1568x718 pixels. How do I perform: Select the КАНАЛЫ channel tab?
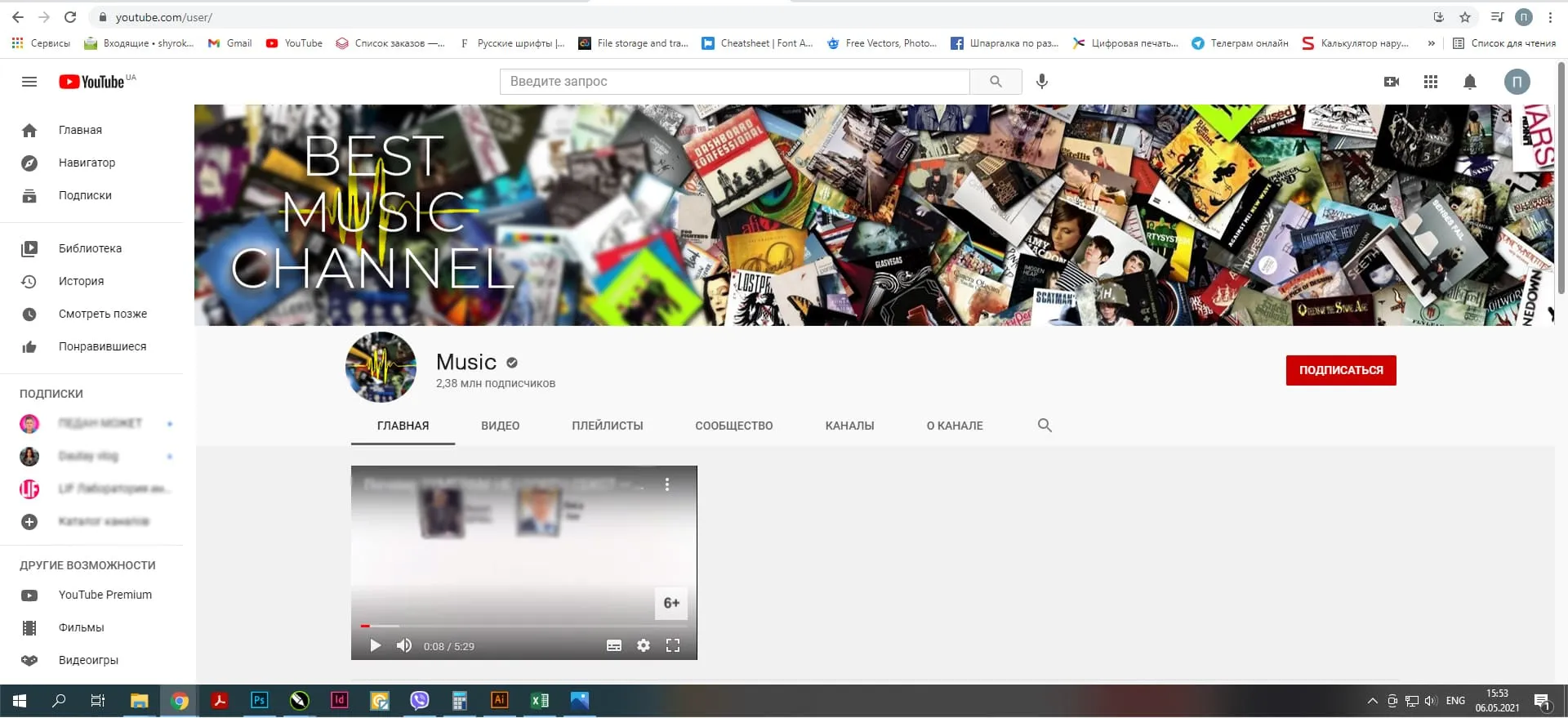point(850,426)
